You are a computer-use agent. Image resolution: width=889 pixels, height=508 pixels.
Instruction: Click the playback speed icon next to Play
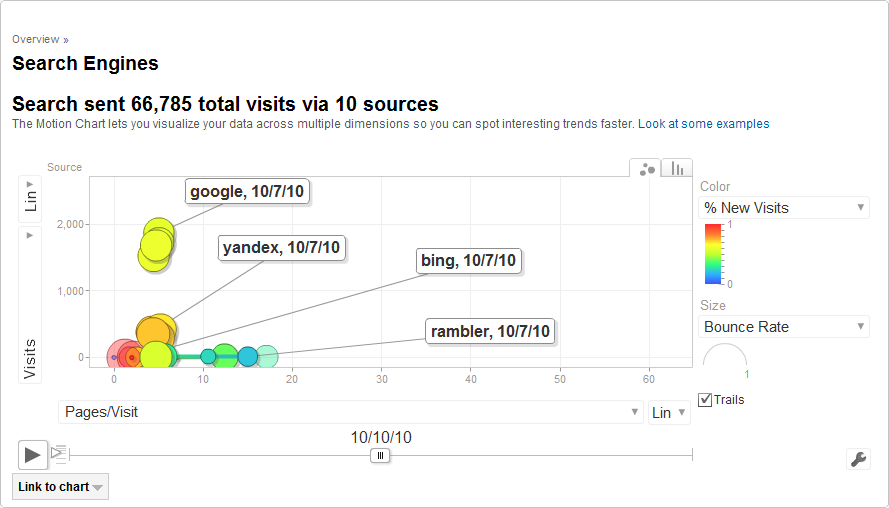click(x=58, y=453)
